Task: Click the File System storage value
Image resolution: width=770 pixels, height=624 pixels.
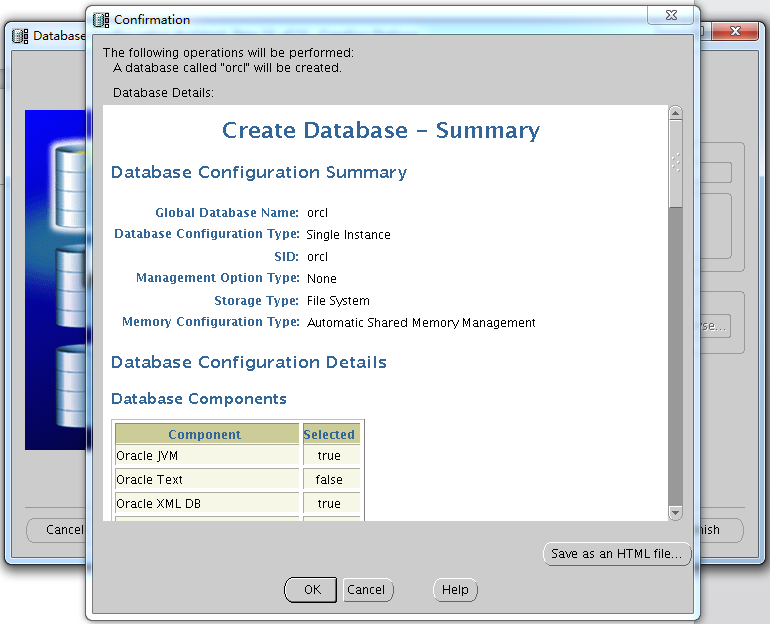Action: click(338, 300)
